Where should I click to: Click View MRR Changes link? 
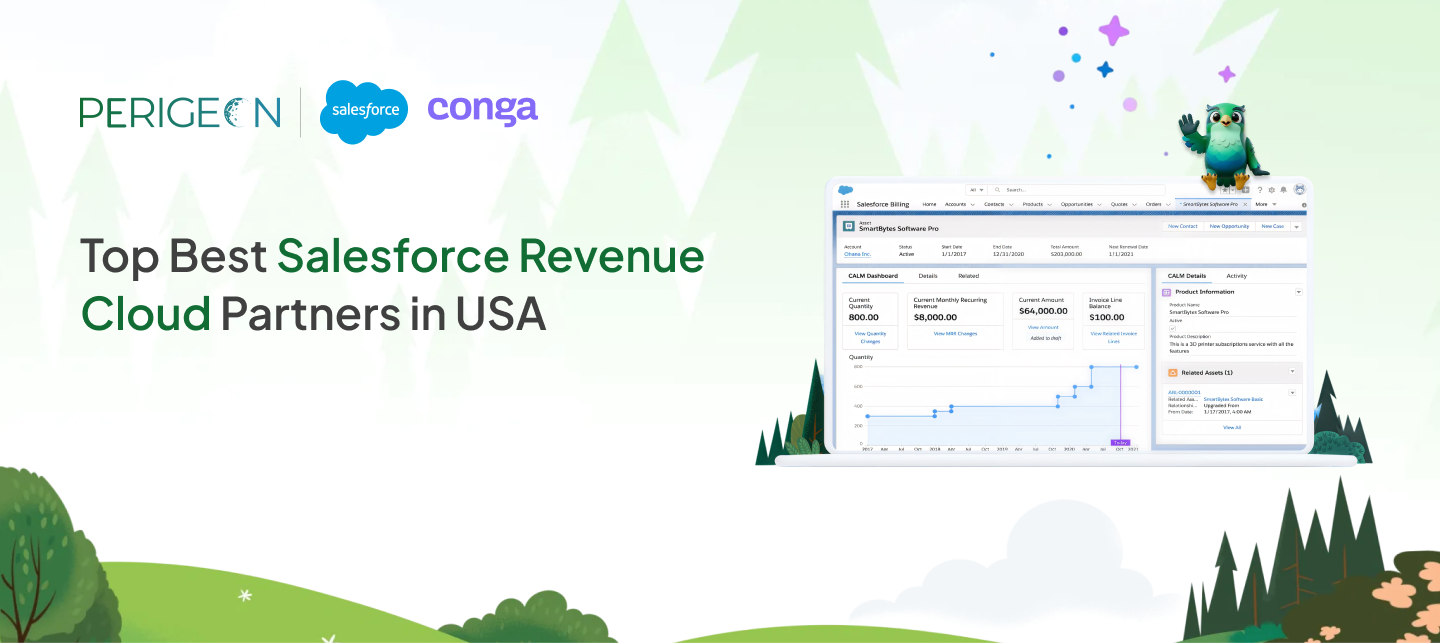point(955,333)
